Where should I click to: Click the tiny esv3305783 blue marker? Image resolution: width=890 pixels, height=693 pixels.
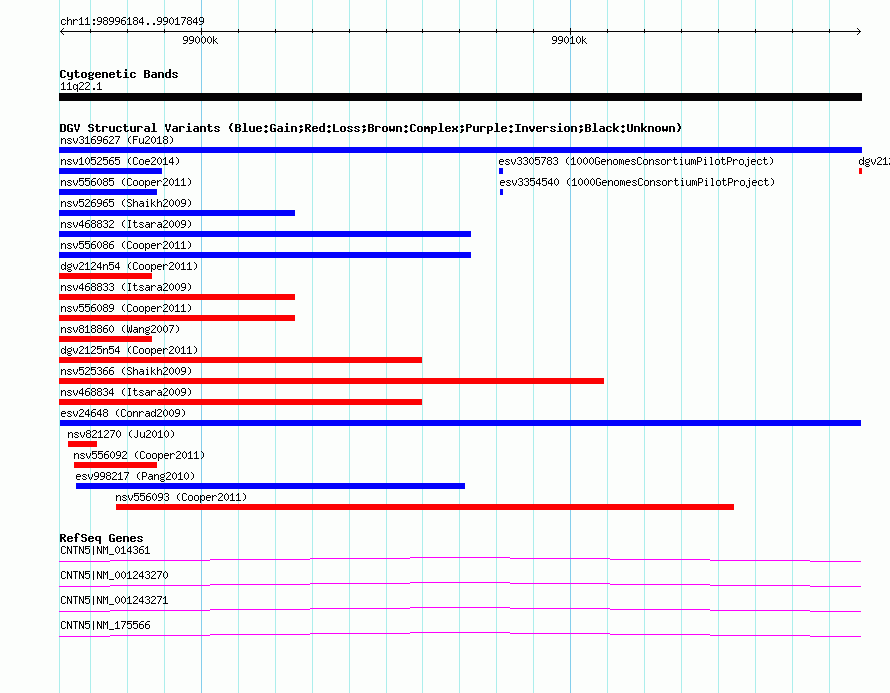(x=501, y=171)
